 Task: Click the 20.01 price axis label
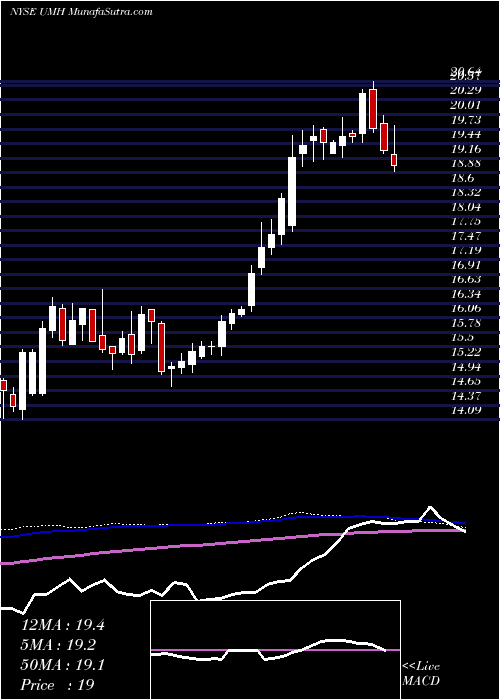click(466, 105)
